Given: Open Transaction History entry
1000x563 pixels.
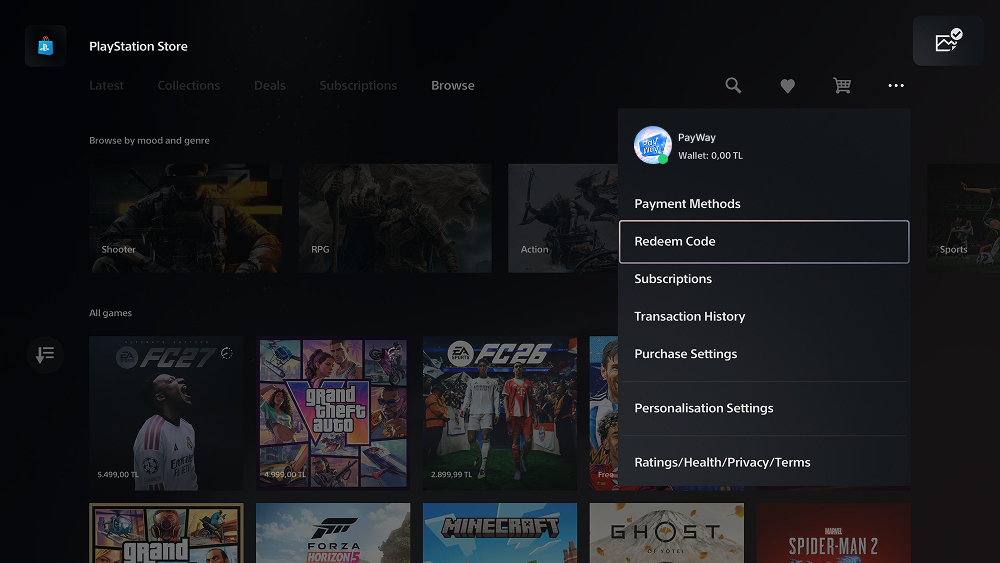Looking at the screenshot, I should coord(764,317).
